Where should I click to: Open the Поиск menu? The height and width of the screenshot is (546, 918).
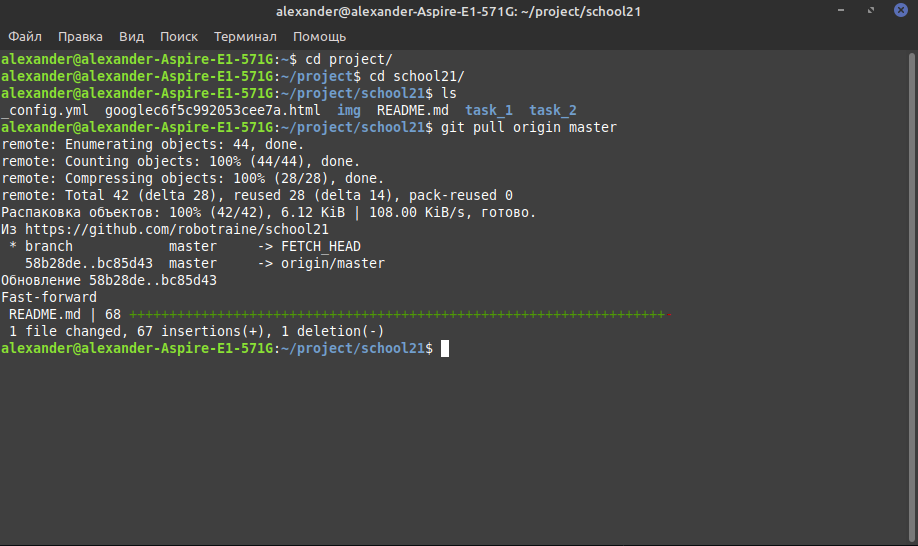pos(179,36)
